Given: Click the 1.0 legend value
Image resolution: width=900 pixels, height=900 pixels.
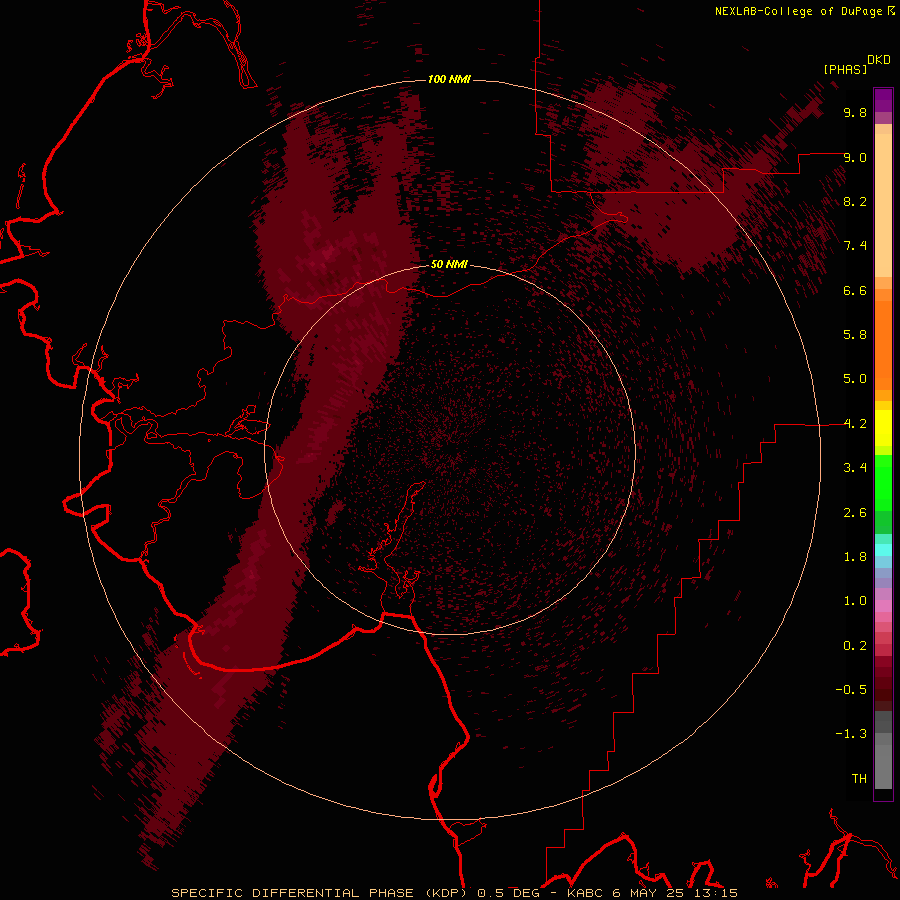Looking at the screenshot, I should click(x=855, y=601).
